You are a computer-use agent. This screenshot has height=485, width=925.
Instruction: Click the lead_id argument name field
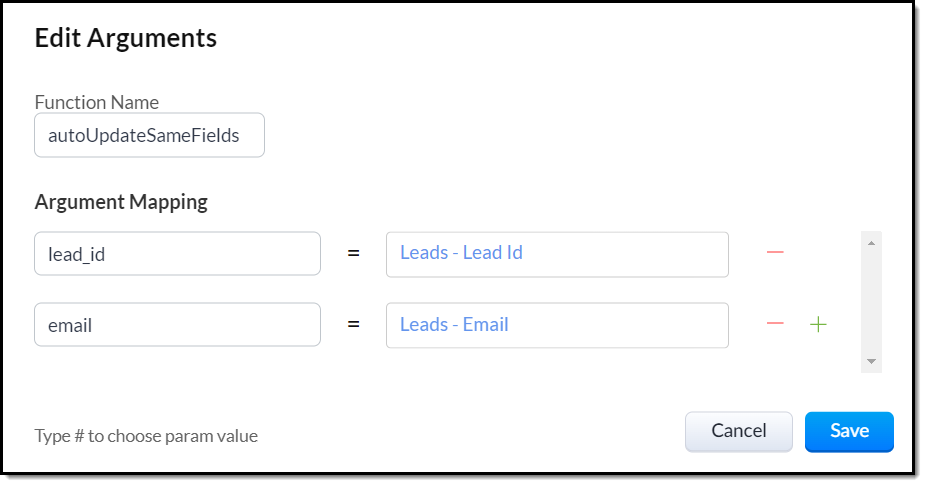(x=177, y=254)
